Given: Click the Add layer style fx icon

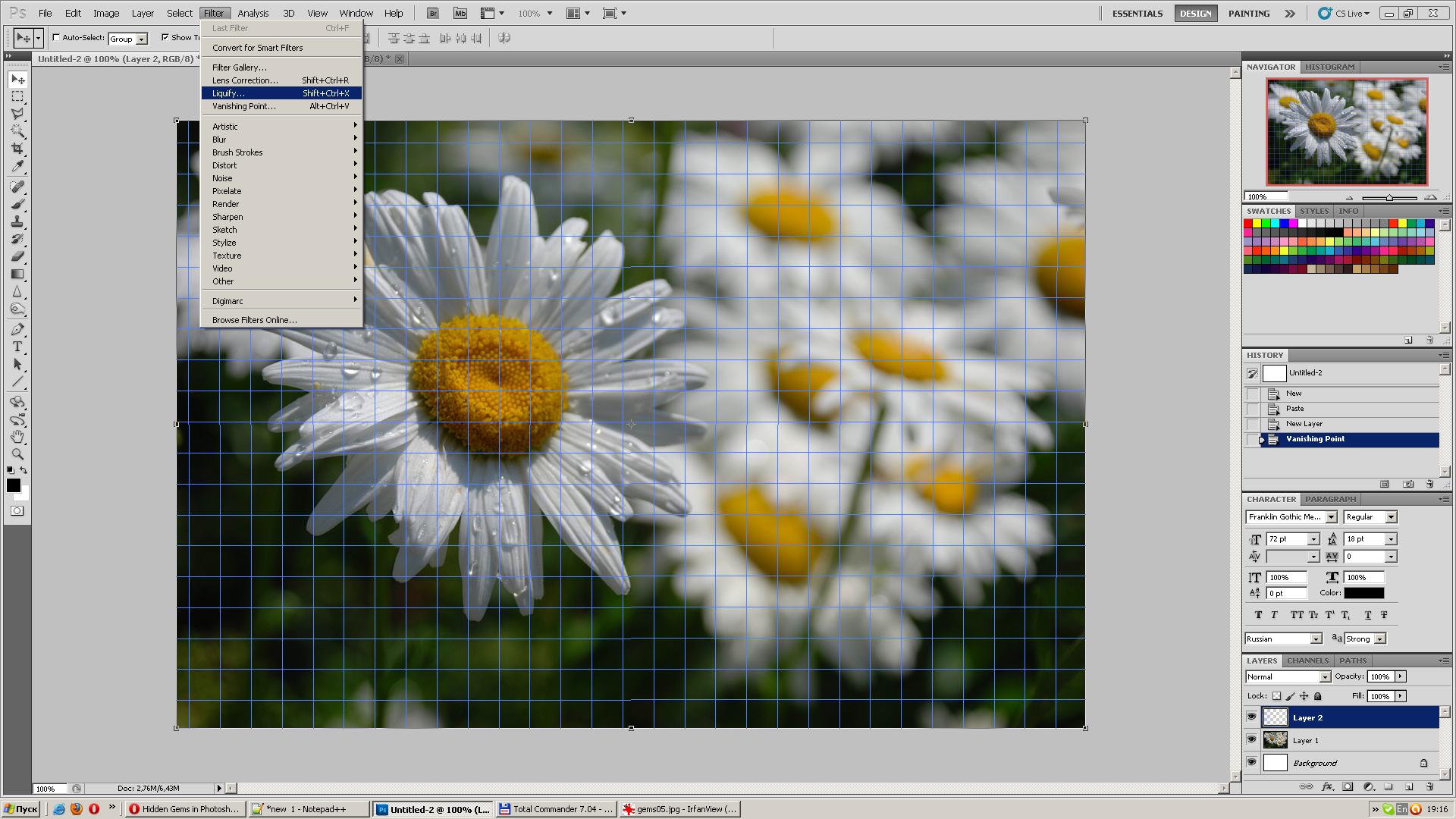Looking at the screenshot, I should click(x=1327, y=787).
